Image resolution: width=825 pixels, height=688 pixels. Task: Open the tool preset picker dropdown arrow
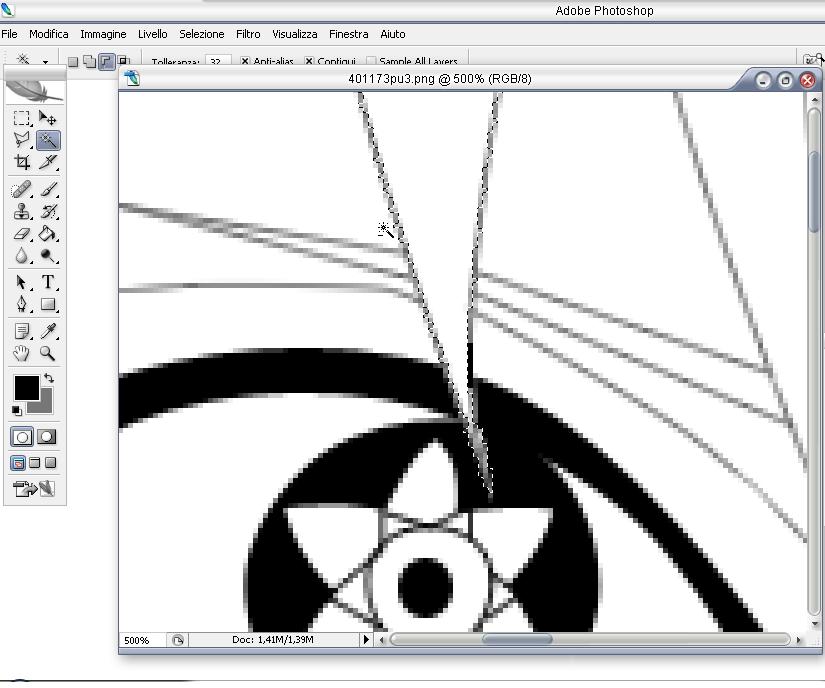pos(45,62)
